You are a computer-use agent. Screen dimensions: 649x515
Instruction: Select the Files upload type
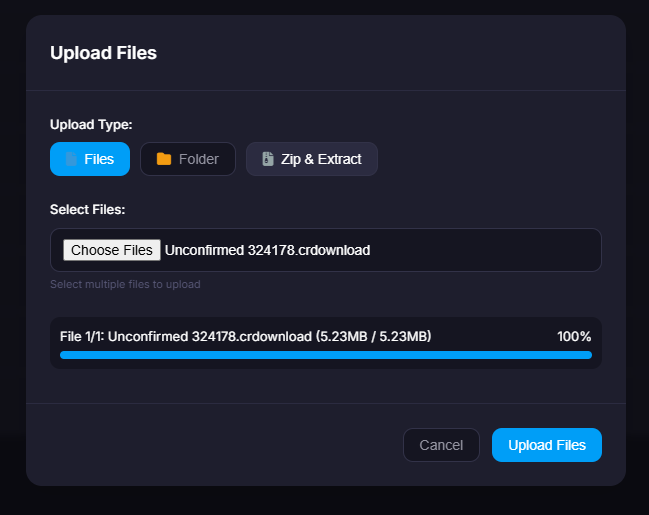click(90, 159)
